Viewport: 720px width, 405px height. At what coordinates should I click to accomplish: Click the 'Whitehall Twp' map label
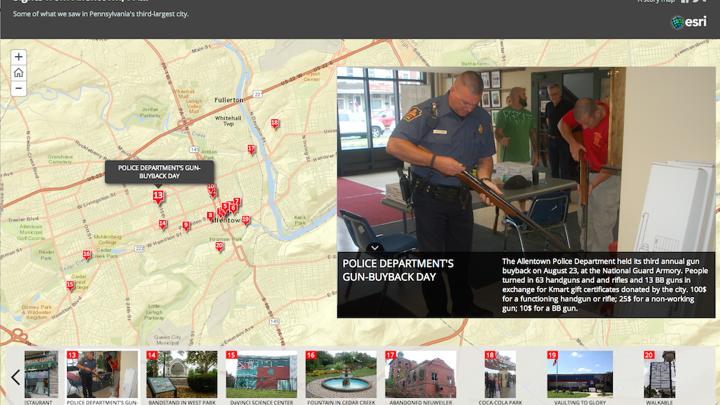coord(228,121)
